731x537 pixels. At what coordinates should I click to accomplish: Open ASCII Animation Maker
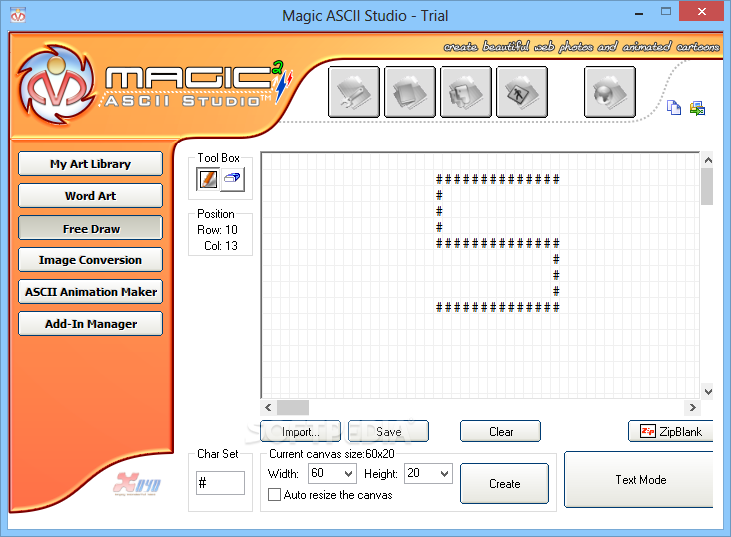pos(90,292)
